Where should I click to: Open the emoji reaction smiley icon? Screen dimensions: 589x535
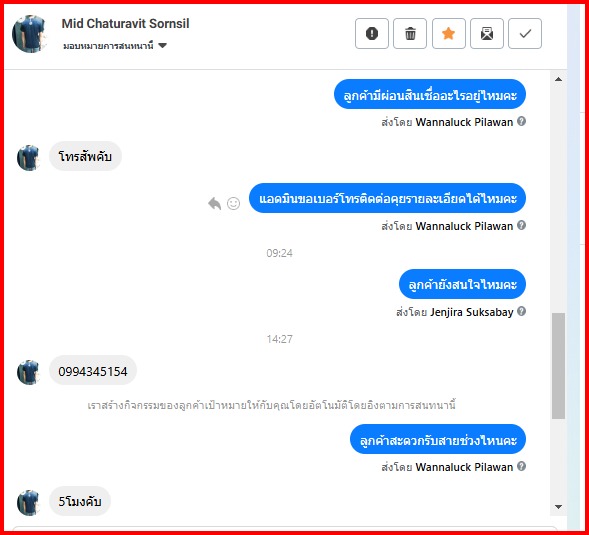(233, 203)
